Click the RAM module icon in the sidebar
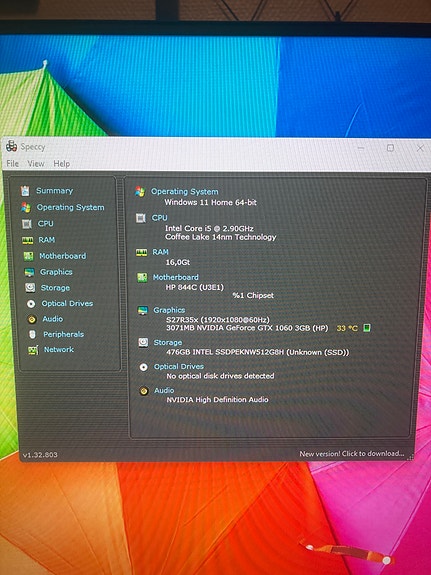This screenshot has width=431, height=575. pos(28,240)
